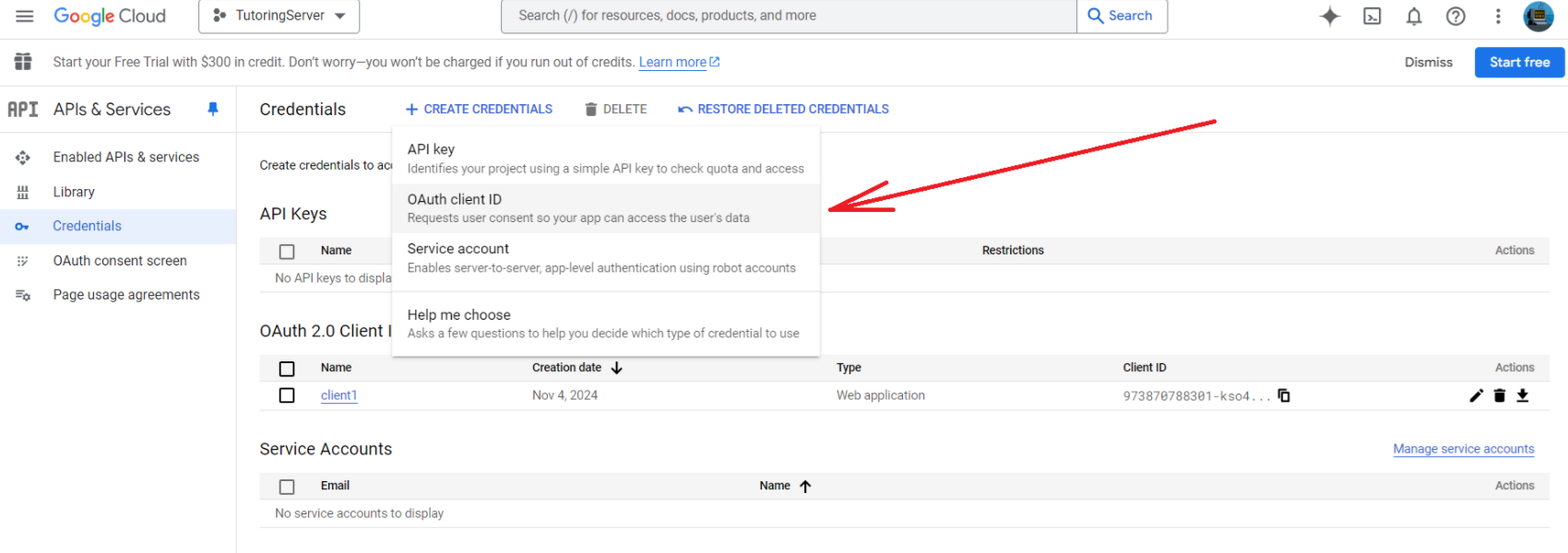Image resolution: width=1568 pixels, height=553 pixels.
Task: Activate Cloud Shell terminal icon
Action: pos(1372,16)
